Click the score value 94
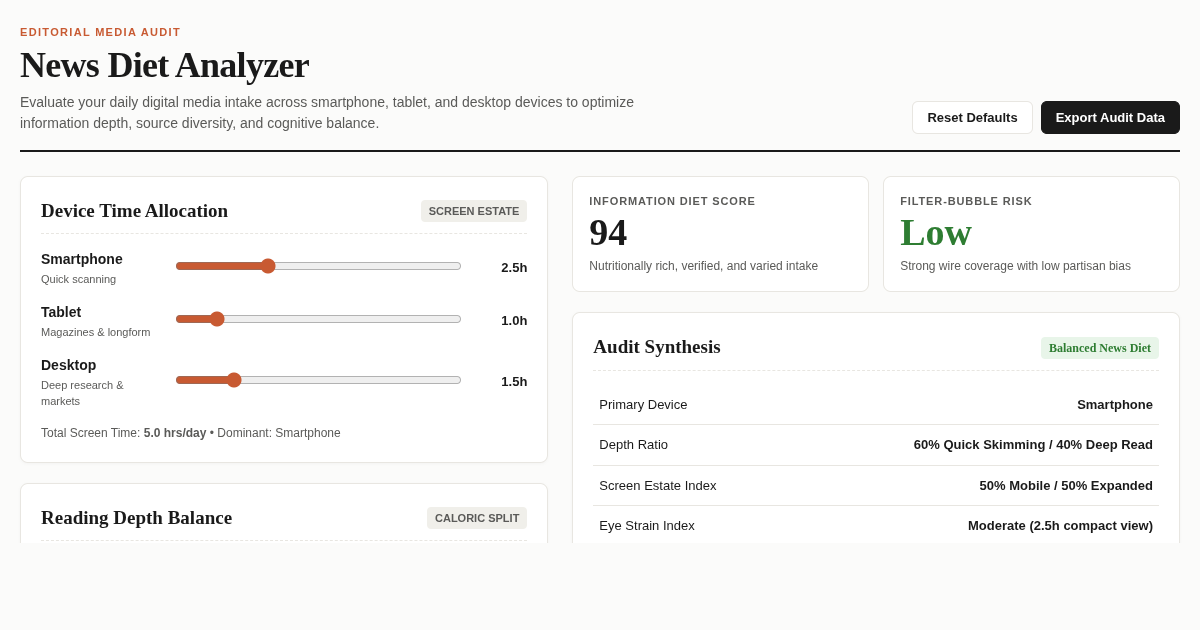The image size is (1200, 630). pos(608,232)
